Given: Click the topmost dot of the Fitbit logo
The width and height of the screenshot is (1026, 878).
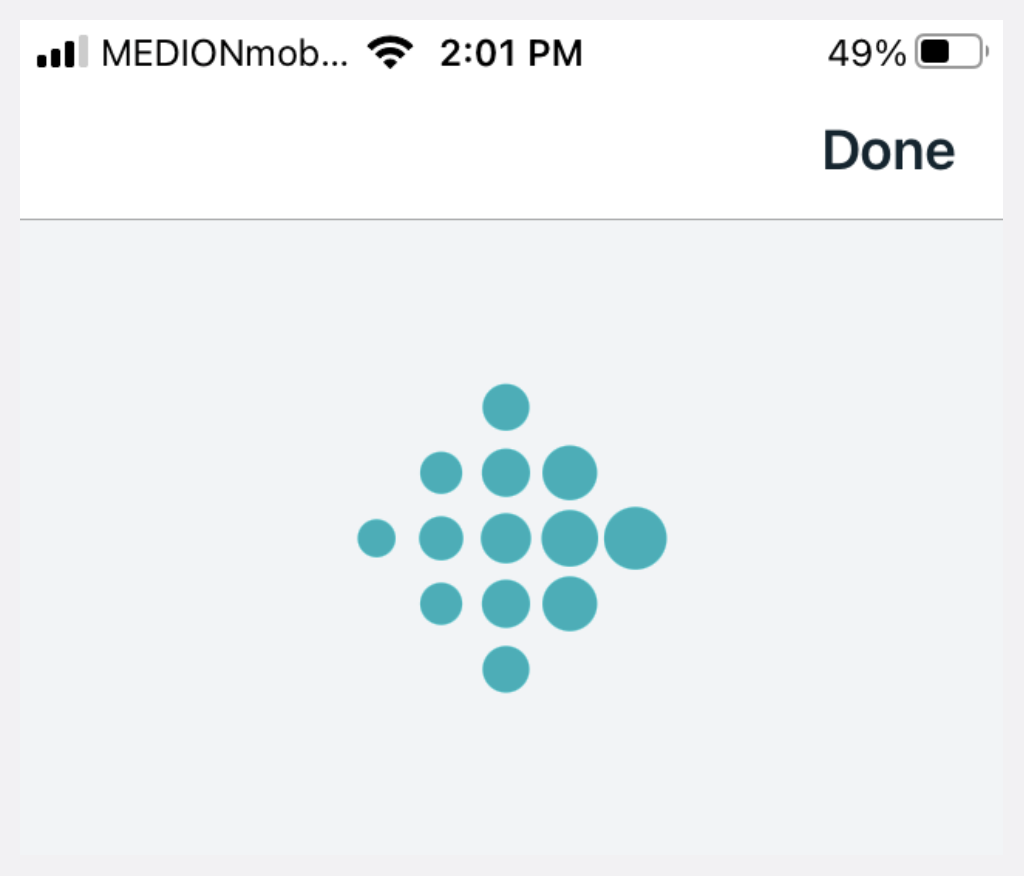Looking at the screenshot, I should (506, 407).
